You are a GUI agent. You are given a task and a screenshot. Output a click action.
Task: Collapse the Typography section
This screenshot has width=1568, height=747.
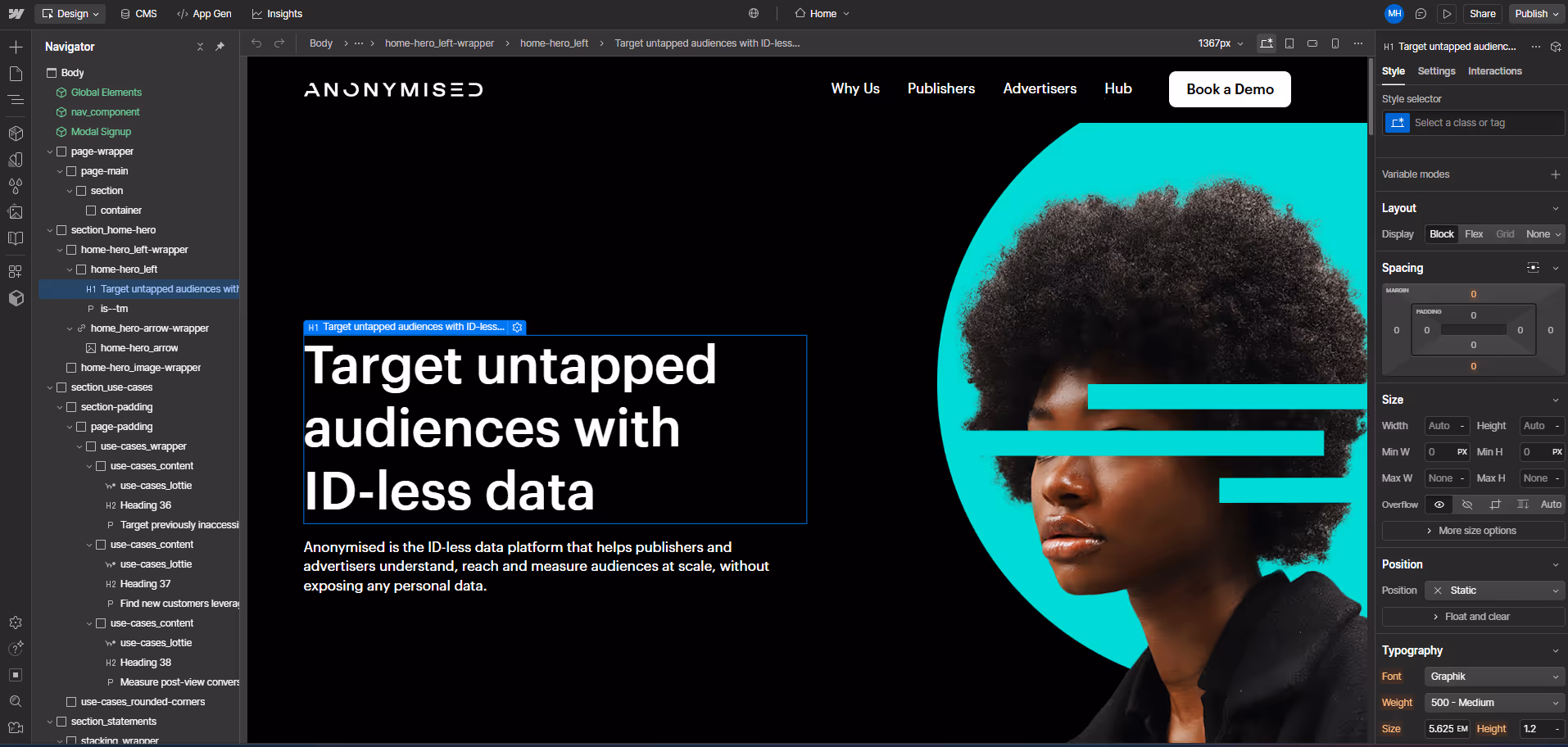click(1555, 650)
